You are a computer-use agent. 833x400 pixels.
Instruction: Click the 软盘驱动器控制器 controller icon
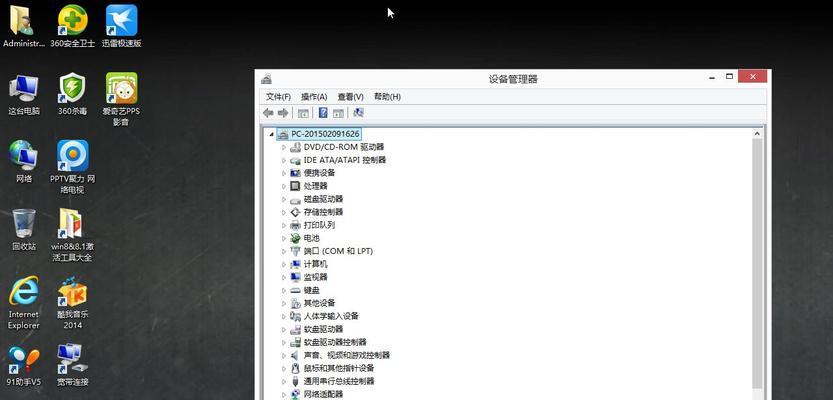point(295,342)
